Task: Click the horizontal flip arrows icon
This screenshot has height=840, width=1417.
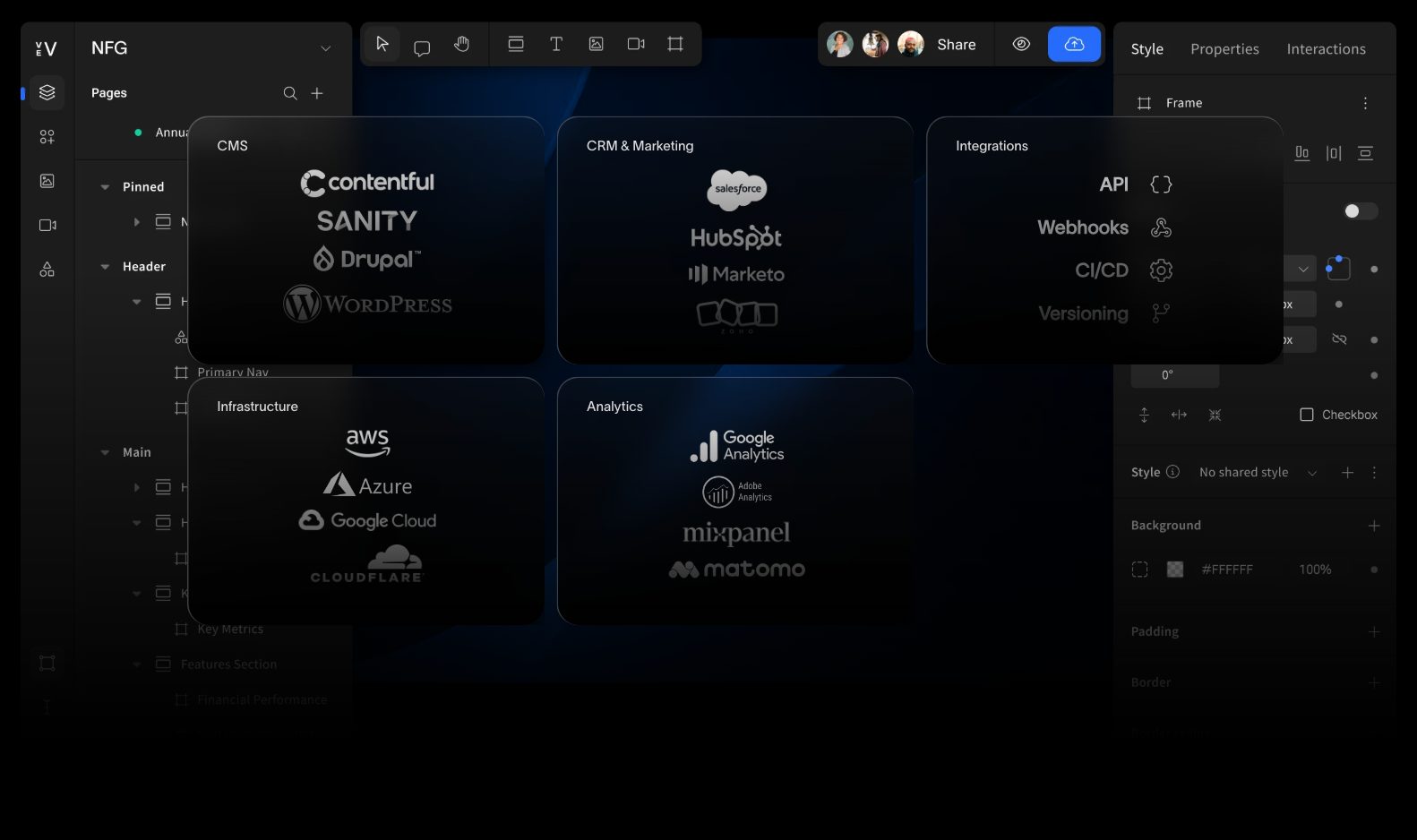Action: click(1179, 415)
